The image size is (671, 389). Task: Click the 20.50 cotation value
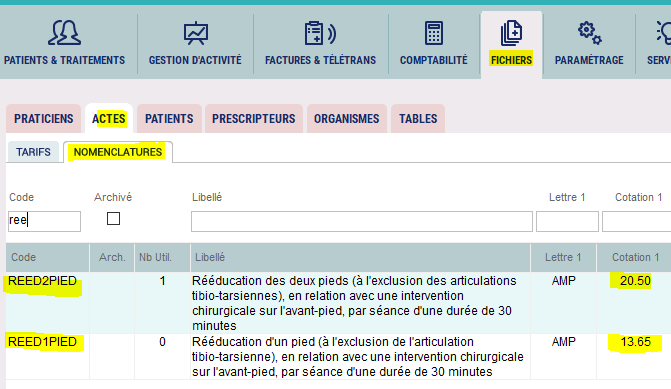[635, 281]
